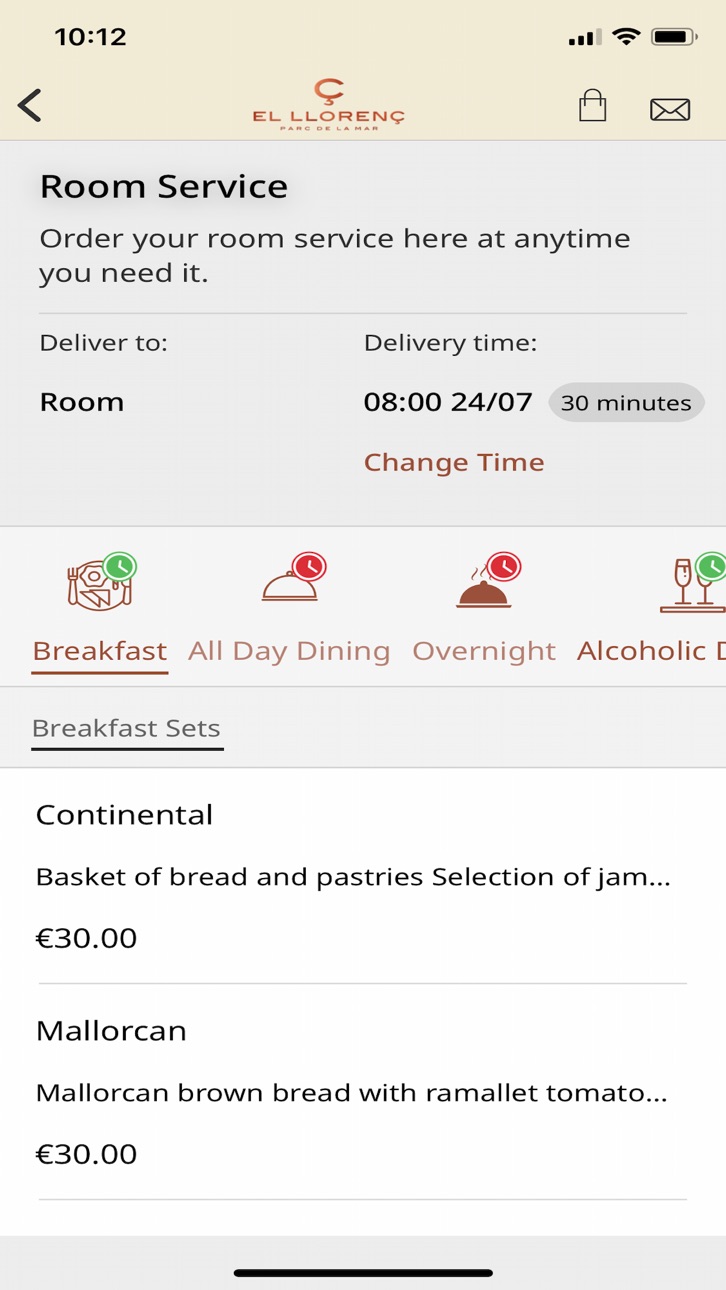Open the shopping bag cart icon
Screen dimensions: 726x1290
click(x=593, y=105)
